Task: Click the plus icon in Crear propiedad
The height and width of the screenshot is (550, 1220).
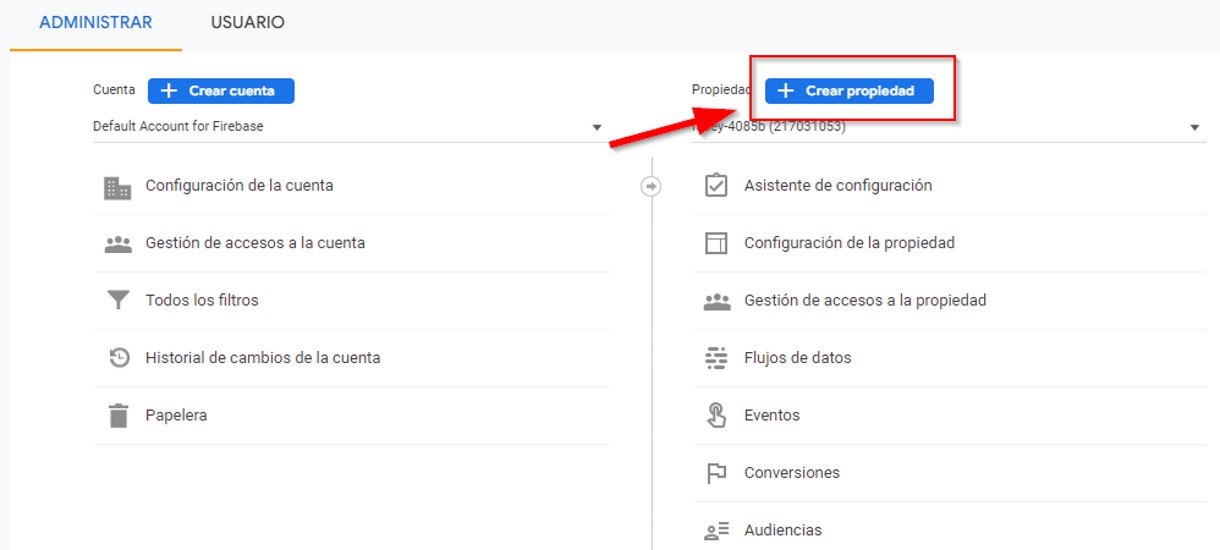Action: click(786, 91)
